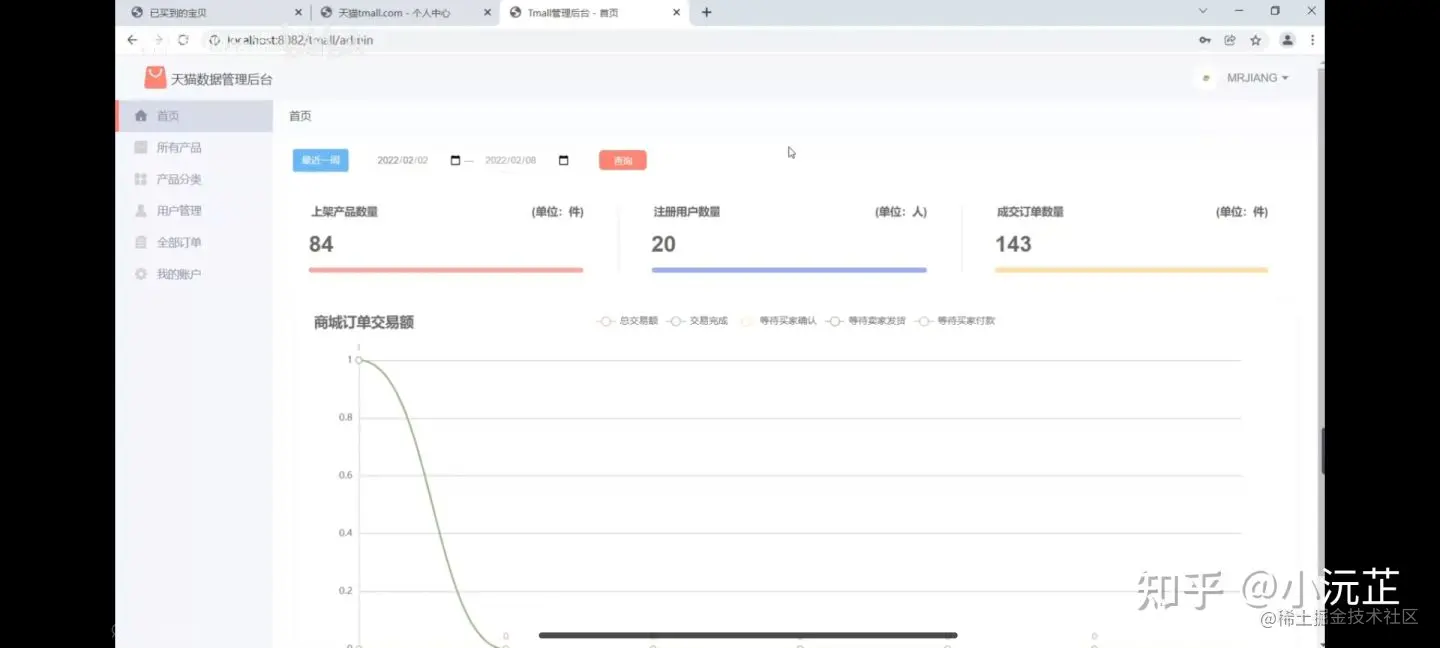
Task: Click the 全部订单 list icon
Action: click(141, 242)
